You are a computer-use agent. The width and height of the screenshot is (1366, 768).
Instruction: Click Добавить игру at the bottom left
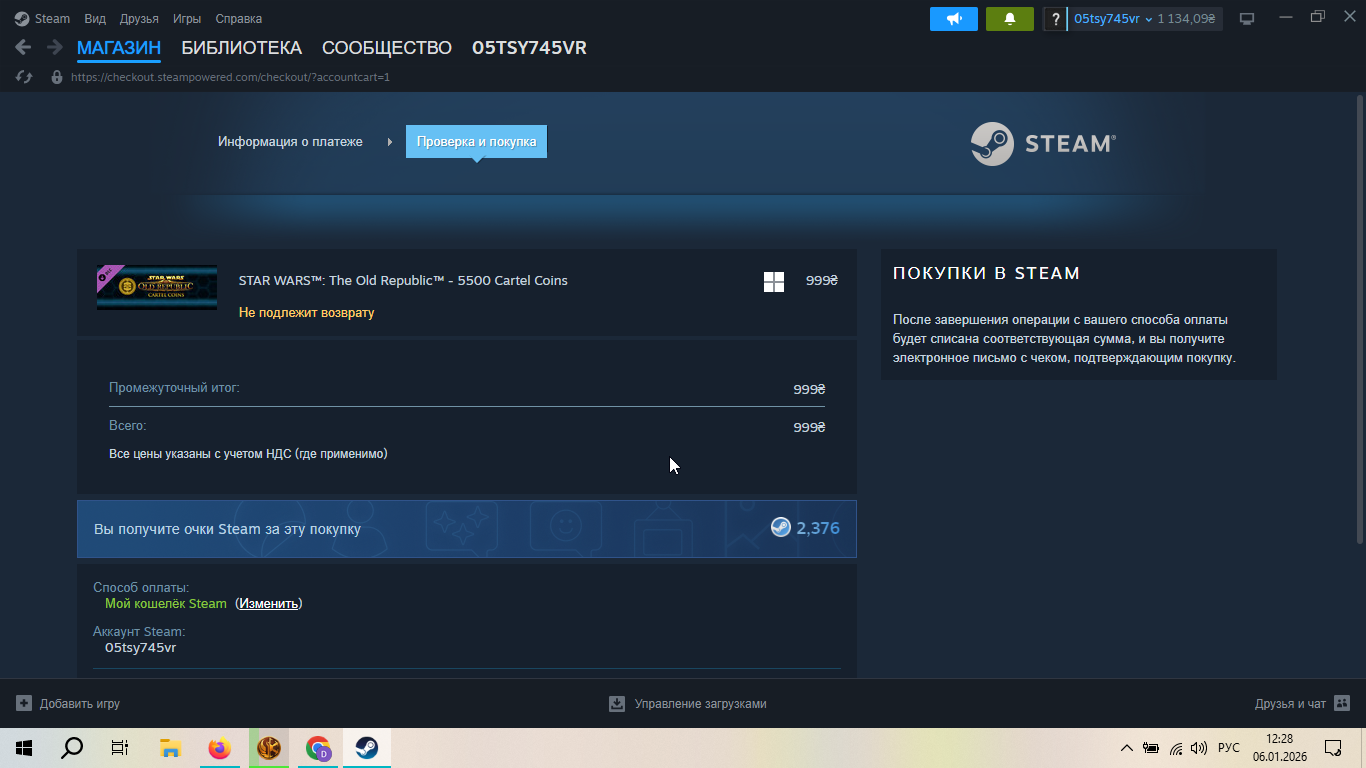tap(68, 704)
